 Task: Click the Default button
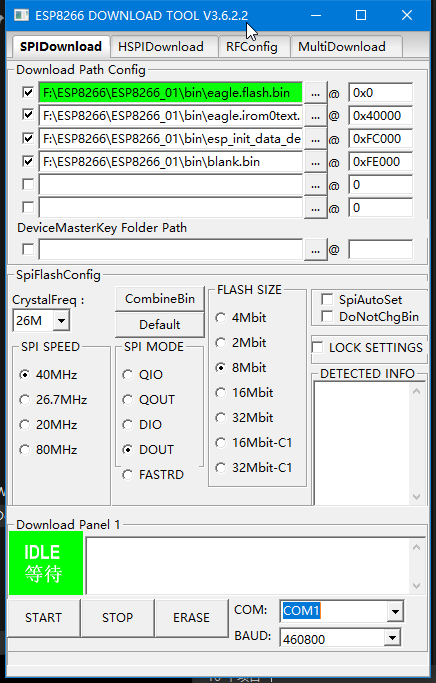(160, 325)
